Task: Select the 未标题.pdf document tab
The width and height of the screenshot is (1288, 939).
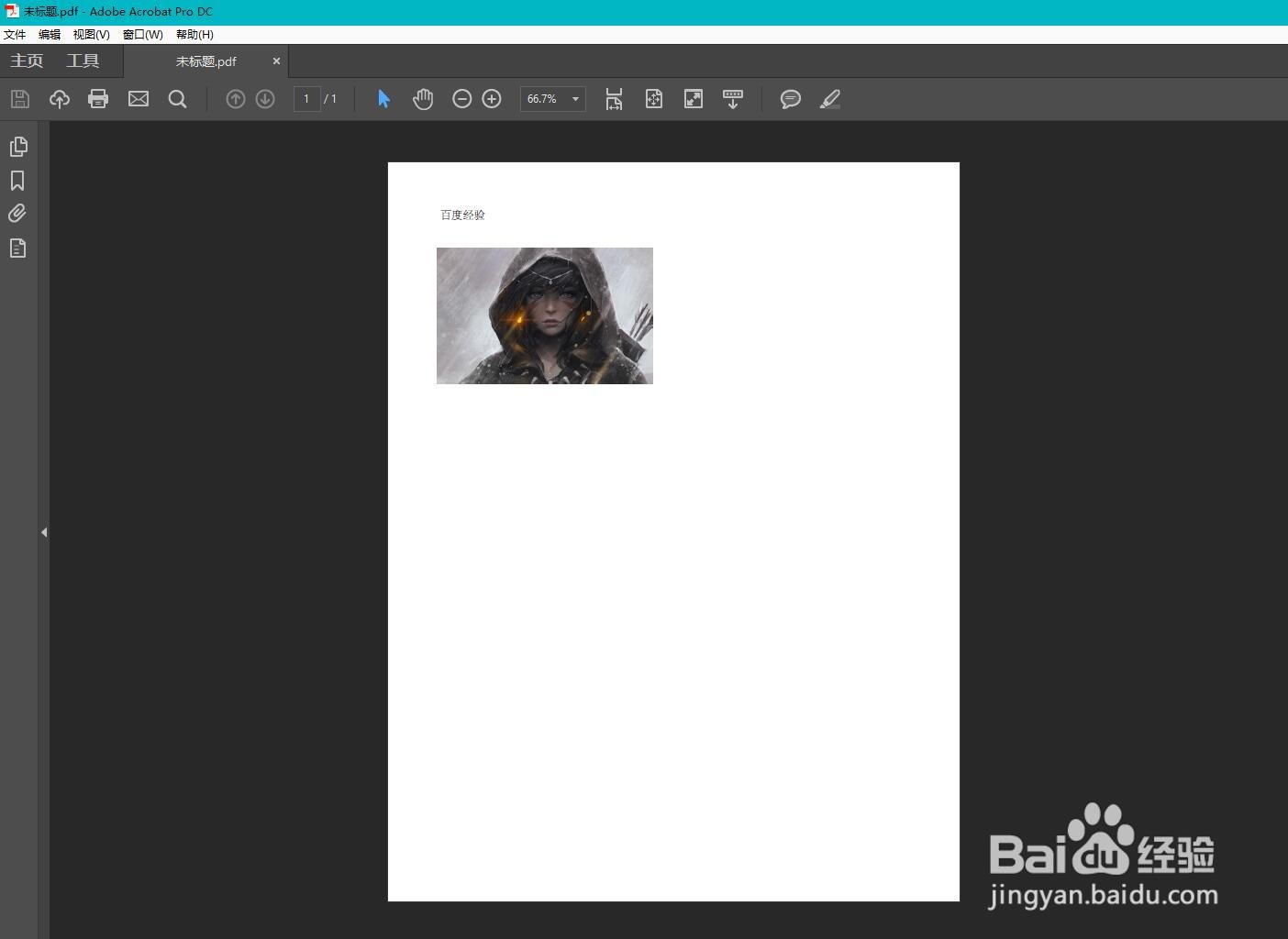Action: click(206, 61)
